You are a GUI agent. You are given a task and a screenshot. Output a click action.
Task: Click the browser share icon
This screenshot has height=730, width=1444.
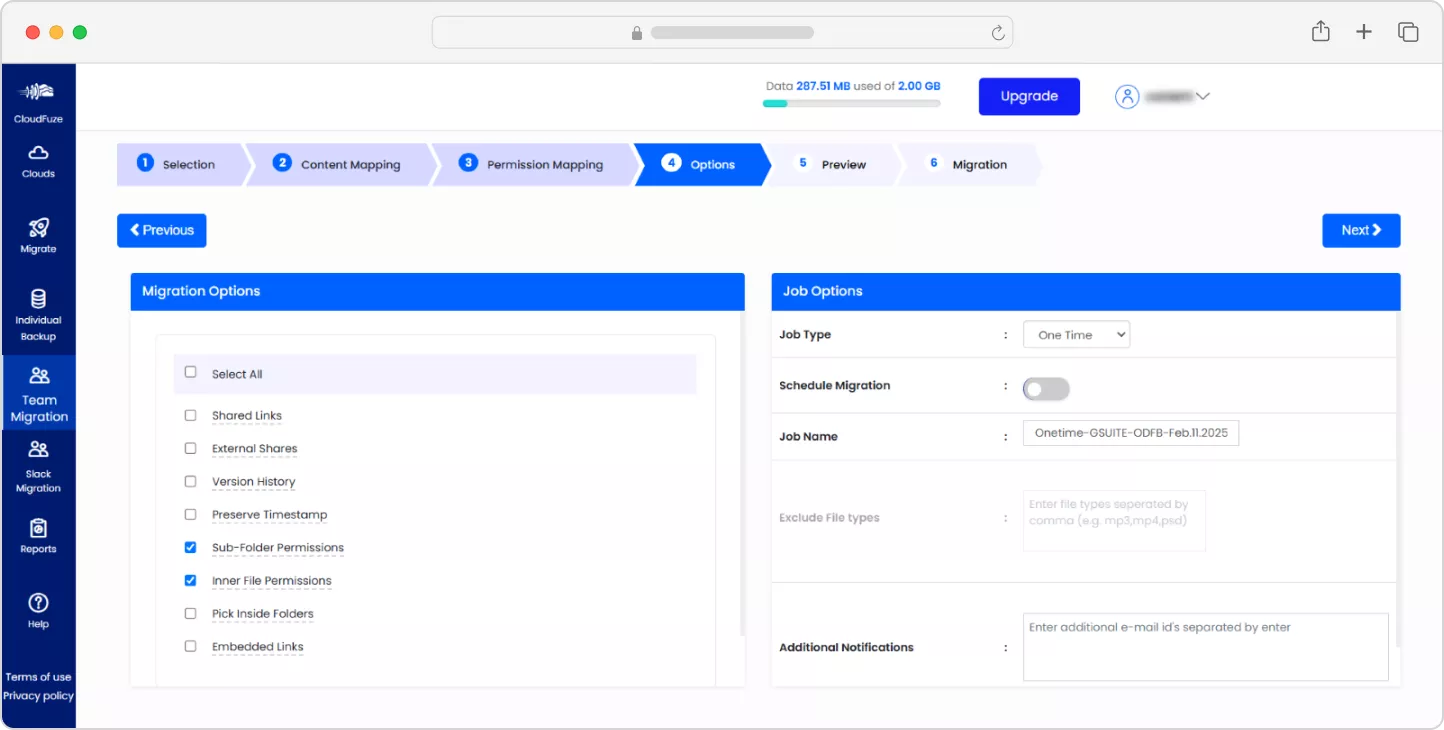[1320, 31]
